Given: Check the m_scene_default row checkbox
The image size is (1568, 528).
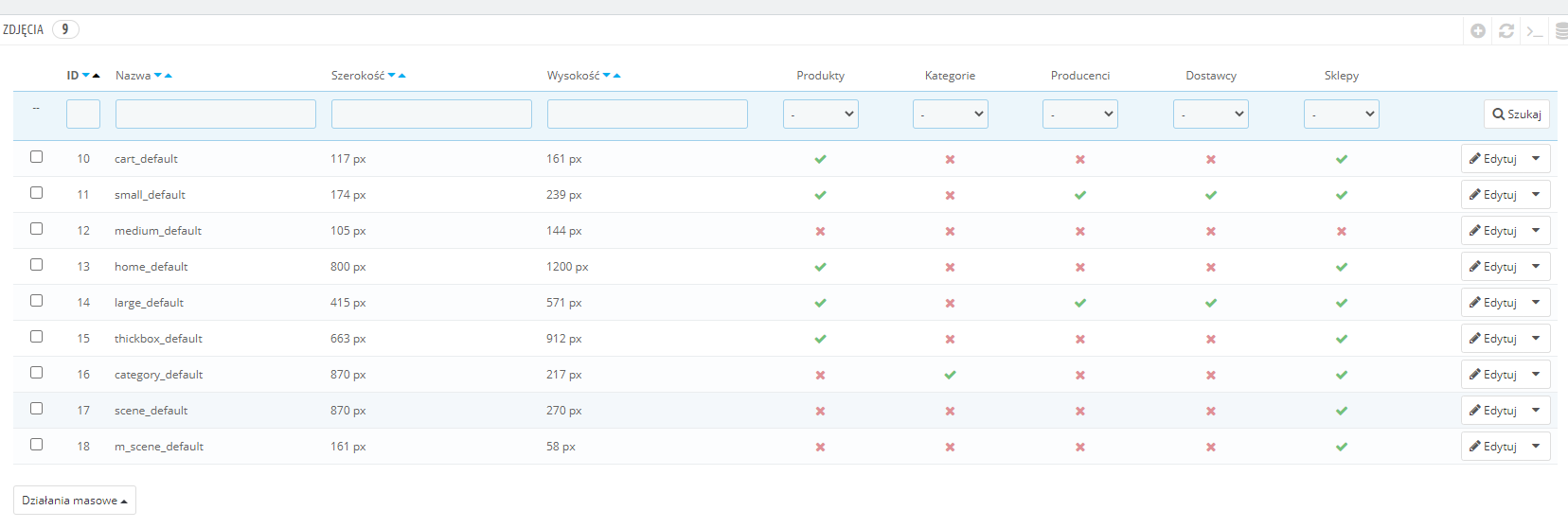Looking at the screenshot, I should pos(36,445).
